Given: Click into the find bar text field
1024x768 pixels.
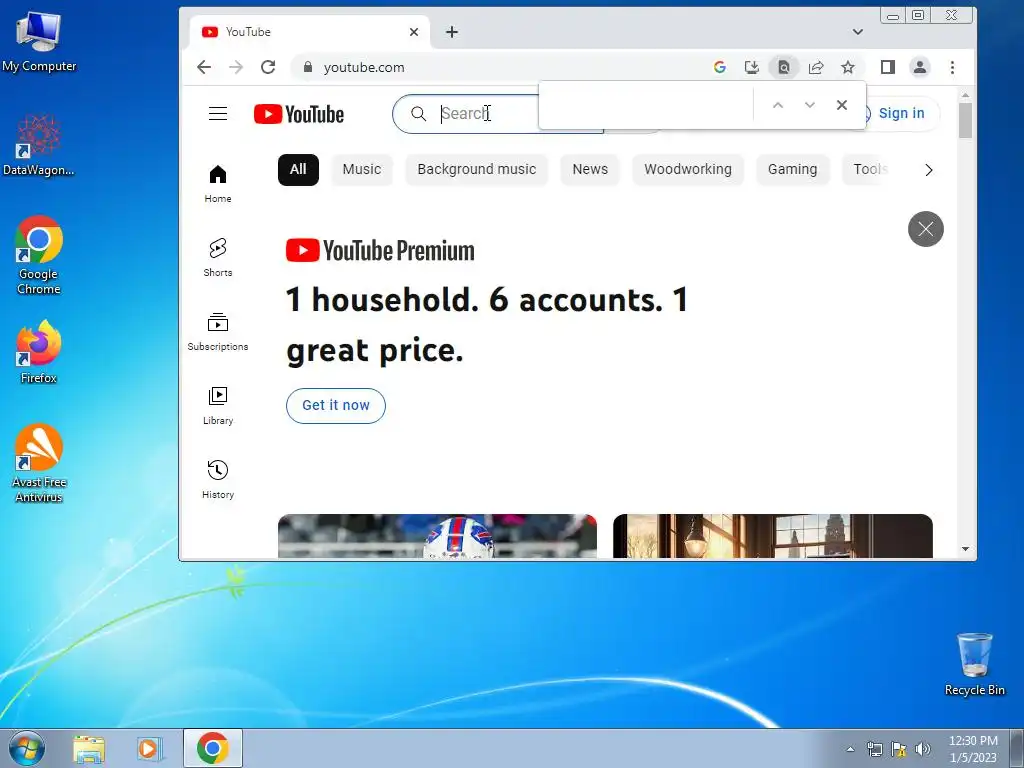Looking at the screenshot, I should coord(647,105).
